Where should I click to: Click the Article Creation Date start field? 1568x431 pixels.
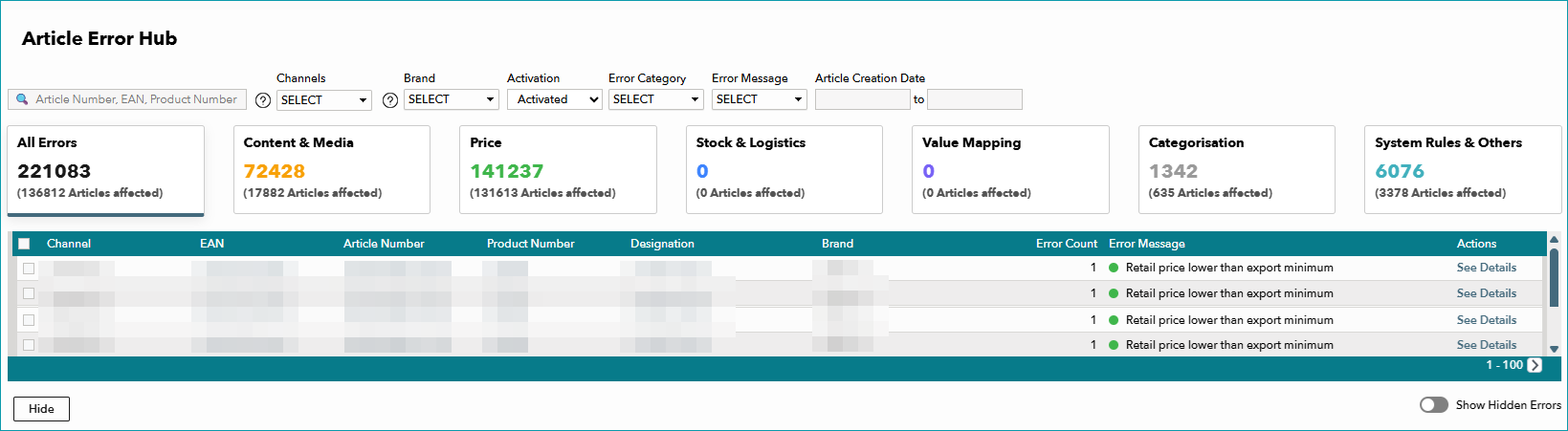pyautogui.click(x=862, y=99)
